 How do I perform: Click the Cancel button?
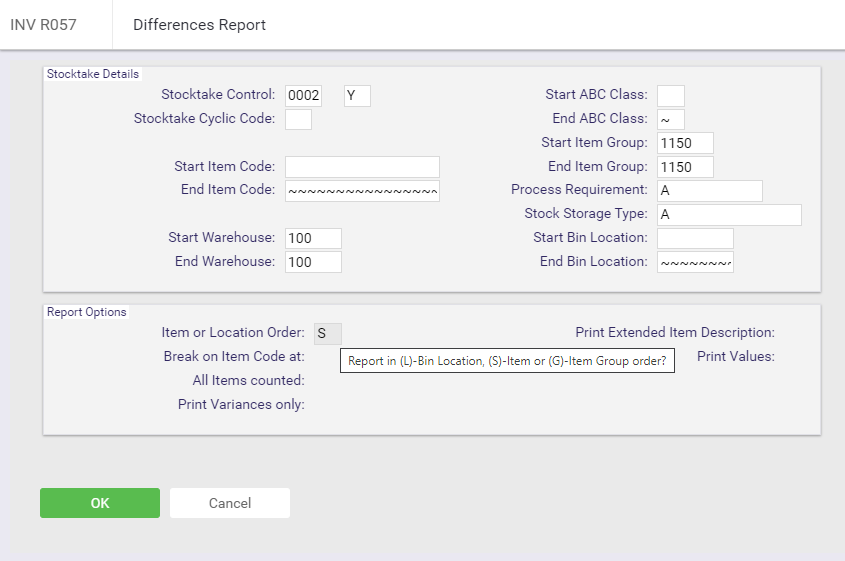coord(230,503)
